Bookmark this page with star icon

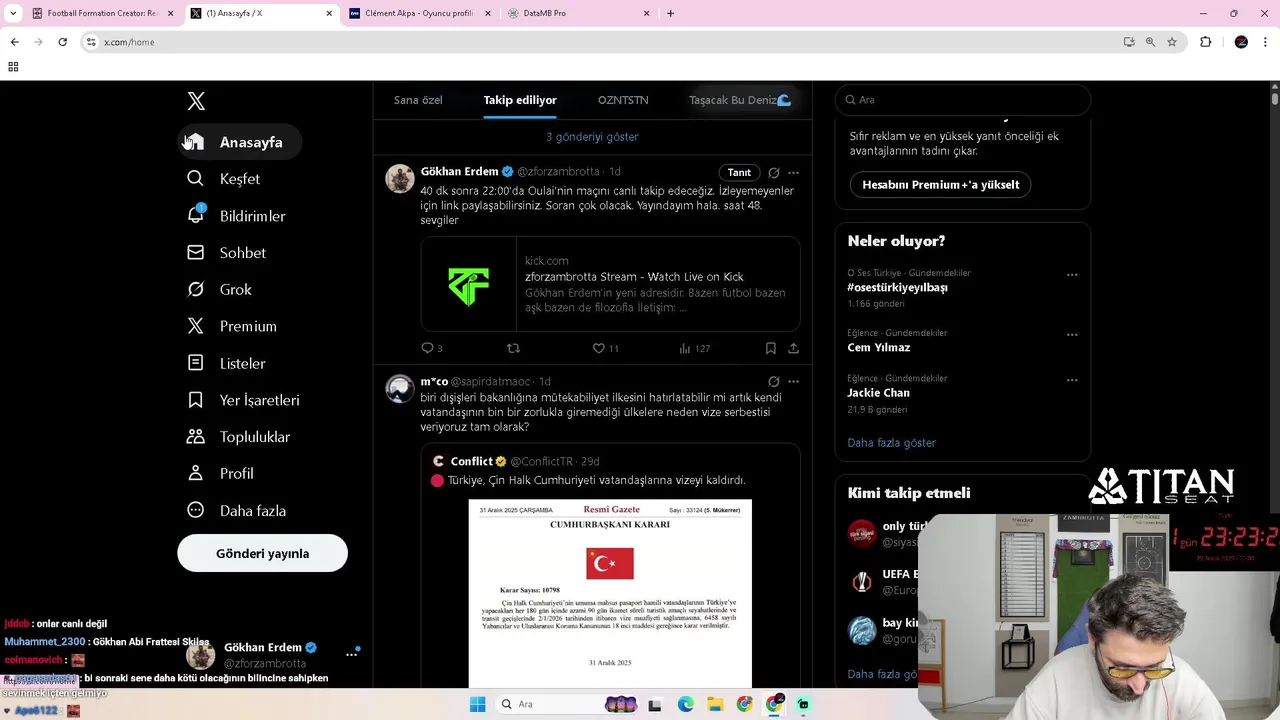coord(1172,42)
